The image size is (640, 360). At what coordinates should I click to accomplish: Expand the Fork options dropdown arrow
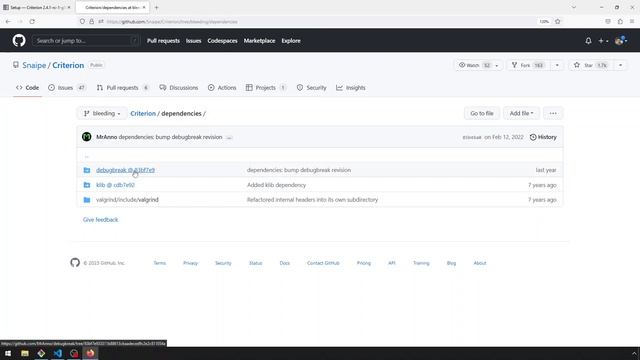557,65
